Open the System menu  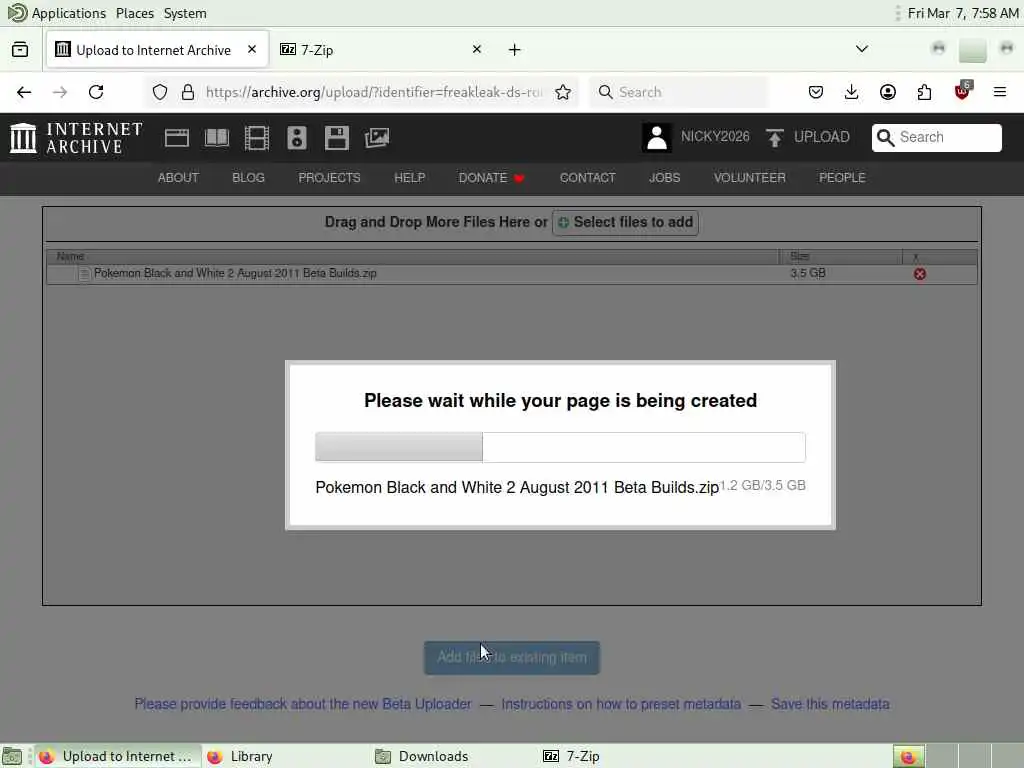(185, 13)
